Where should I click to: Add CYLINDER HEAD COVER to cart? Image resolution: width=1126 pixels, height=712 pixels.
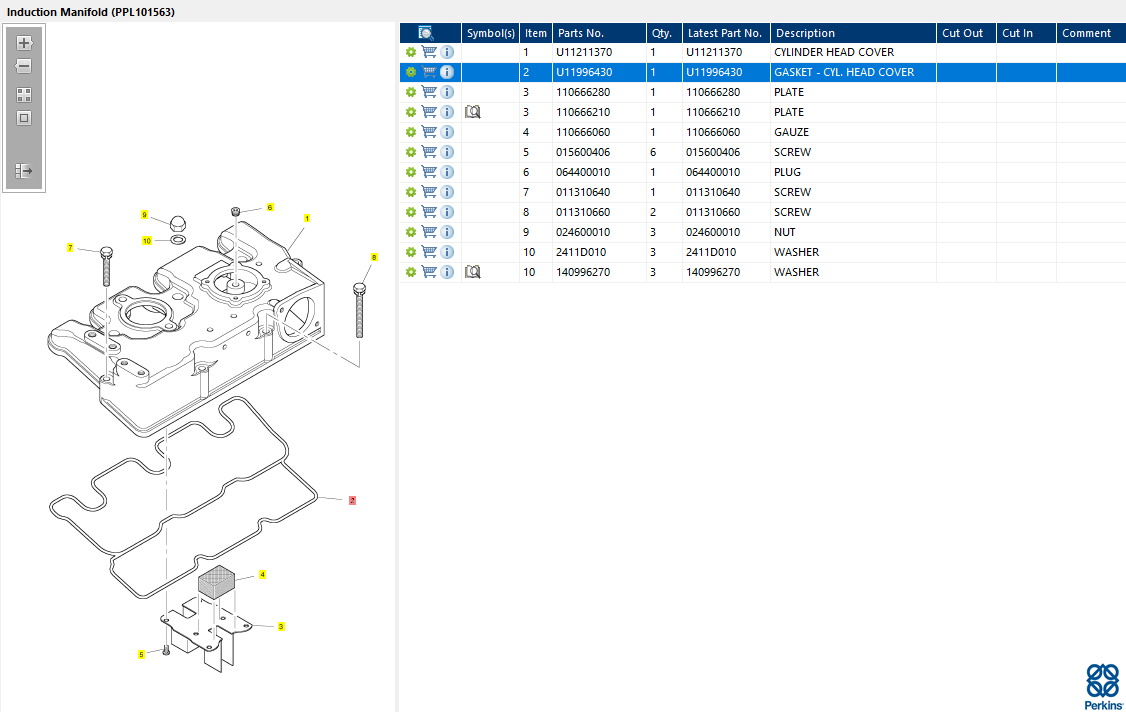coord(429,52)
